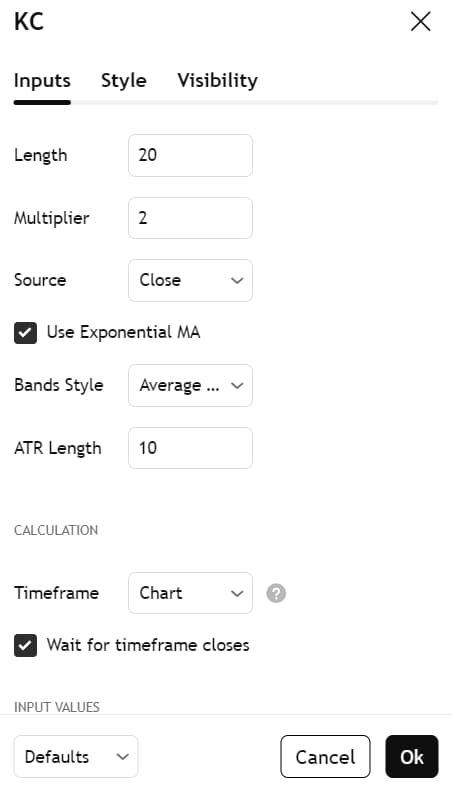Click the Timeframe dropdown chevron arrow
452x788 pixels.
point(237,593)
